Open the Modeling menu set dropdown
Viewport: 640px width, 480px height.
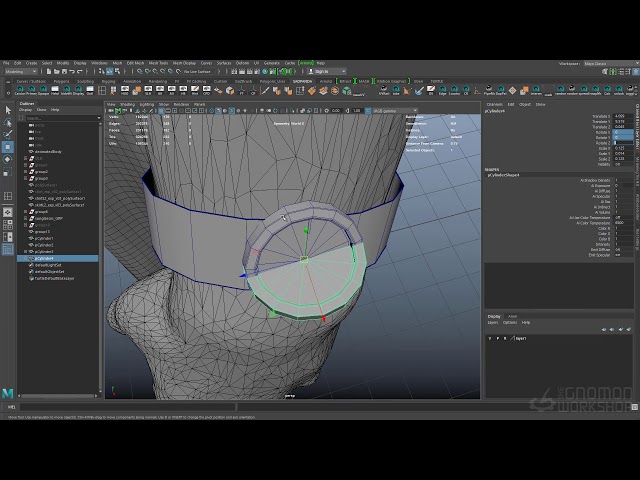(x=20, y=71)
